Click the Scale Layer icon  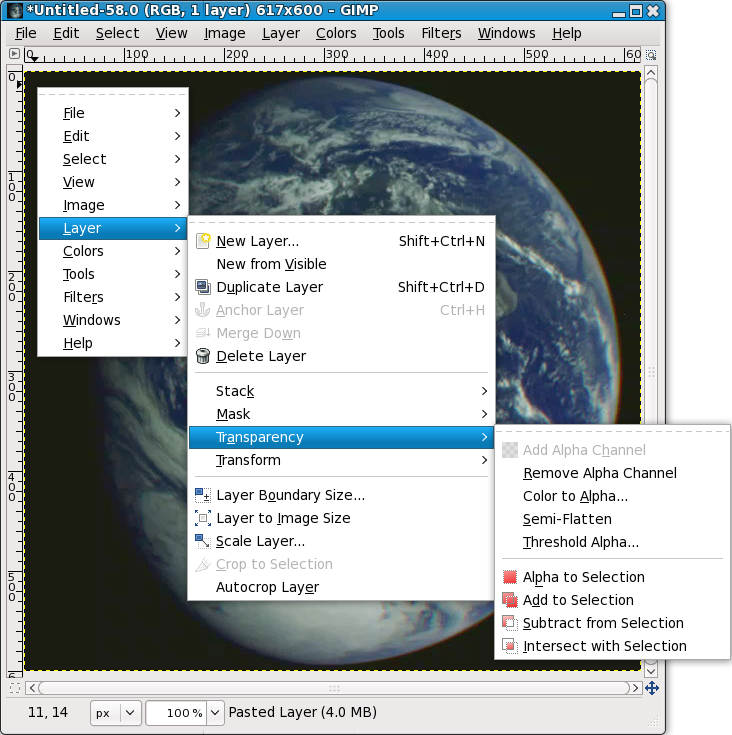[203, 541]
